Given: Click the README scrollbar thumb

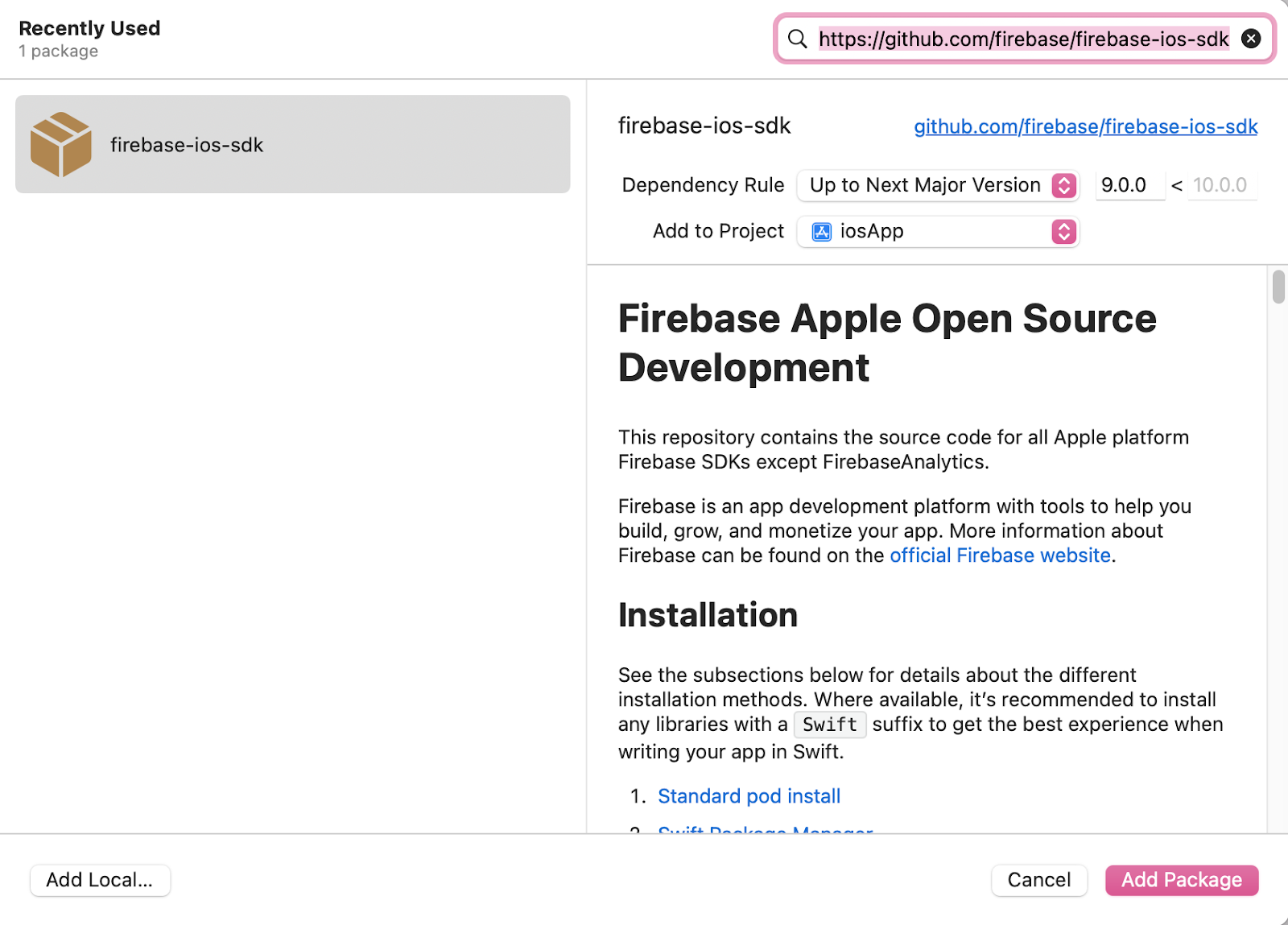Looking at the screenshot, I should (1278, 287).
